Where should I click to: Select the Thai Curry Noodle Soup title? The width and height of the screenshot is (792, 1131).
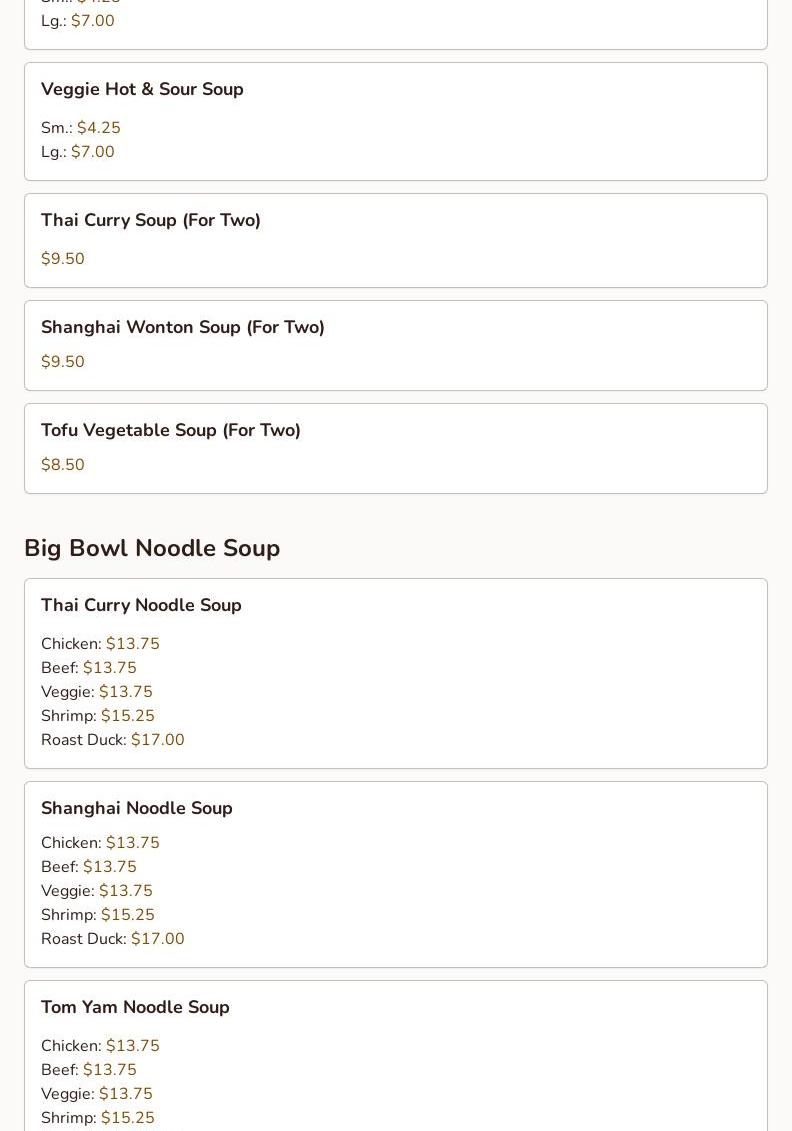(141, 605)
